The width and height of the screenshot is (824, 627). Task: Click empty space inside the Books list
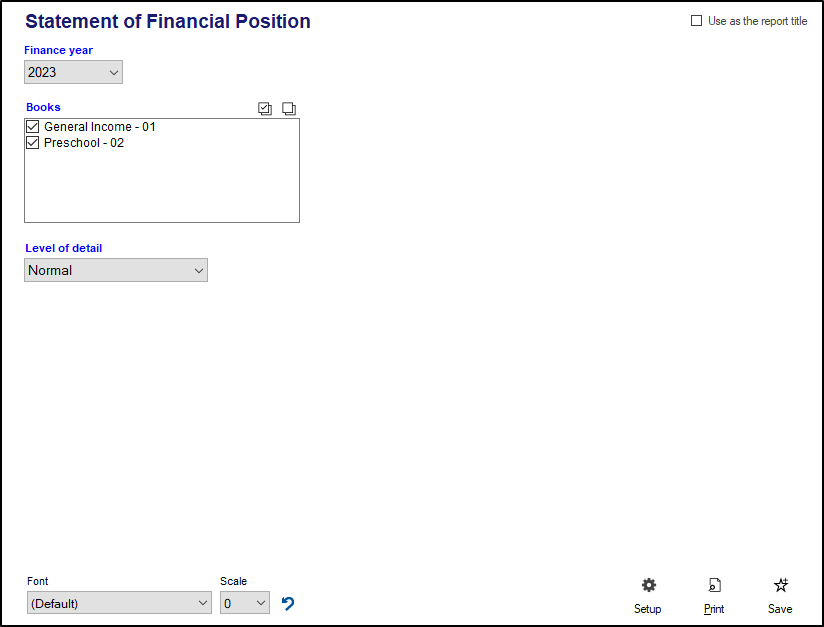(x=160, y=190)
